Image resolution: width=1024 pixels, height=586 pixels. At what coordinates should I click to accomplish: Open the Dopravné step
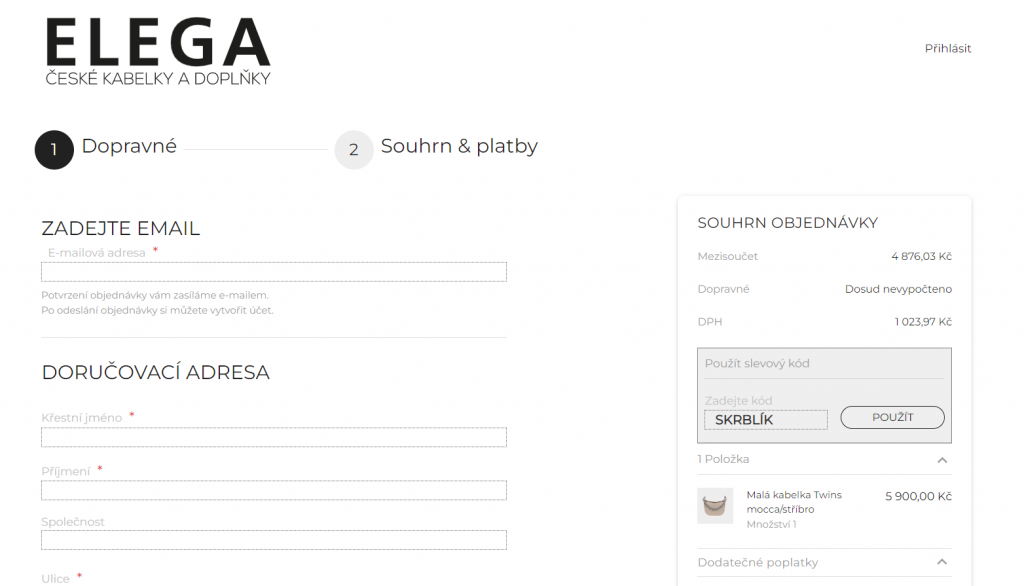(x=129, y=146)
